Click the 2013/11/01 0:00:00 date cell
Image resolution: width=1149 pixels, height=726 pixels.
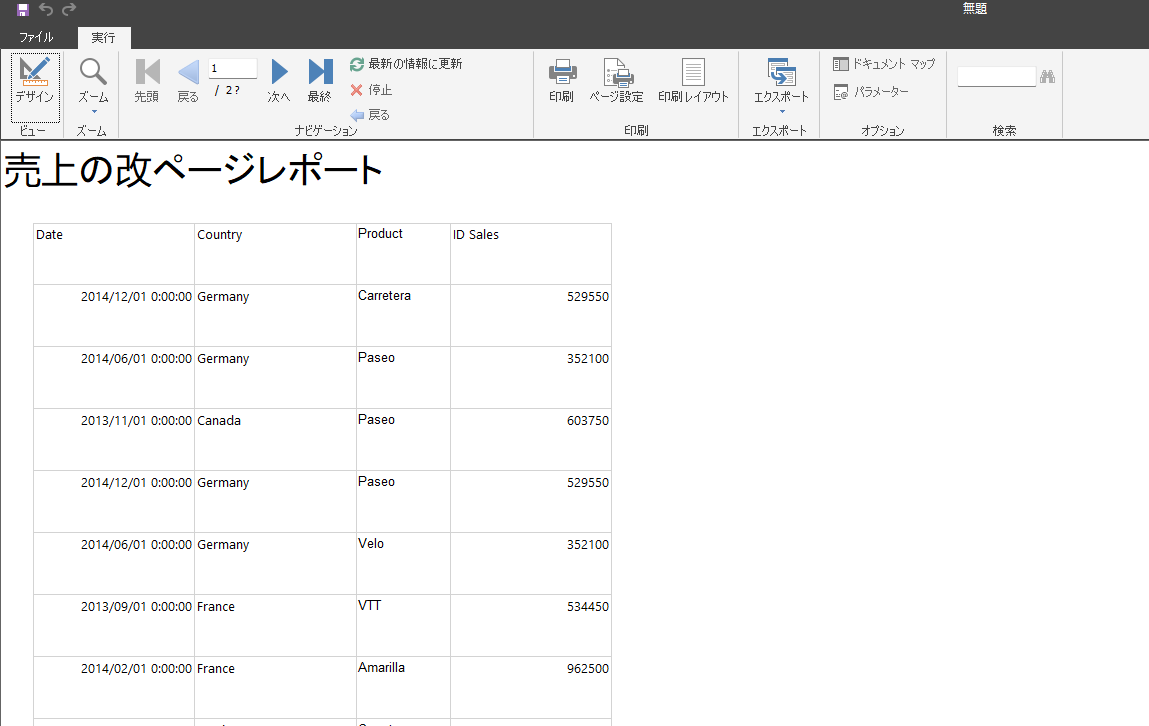coord(114,440)
